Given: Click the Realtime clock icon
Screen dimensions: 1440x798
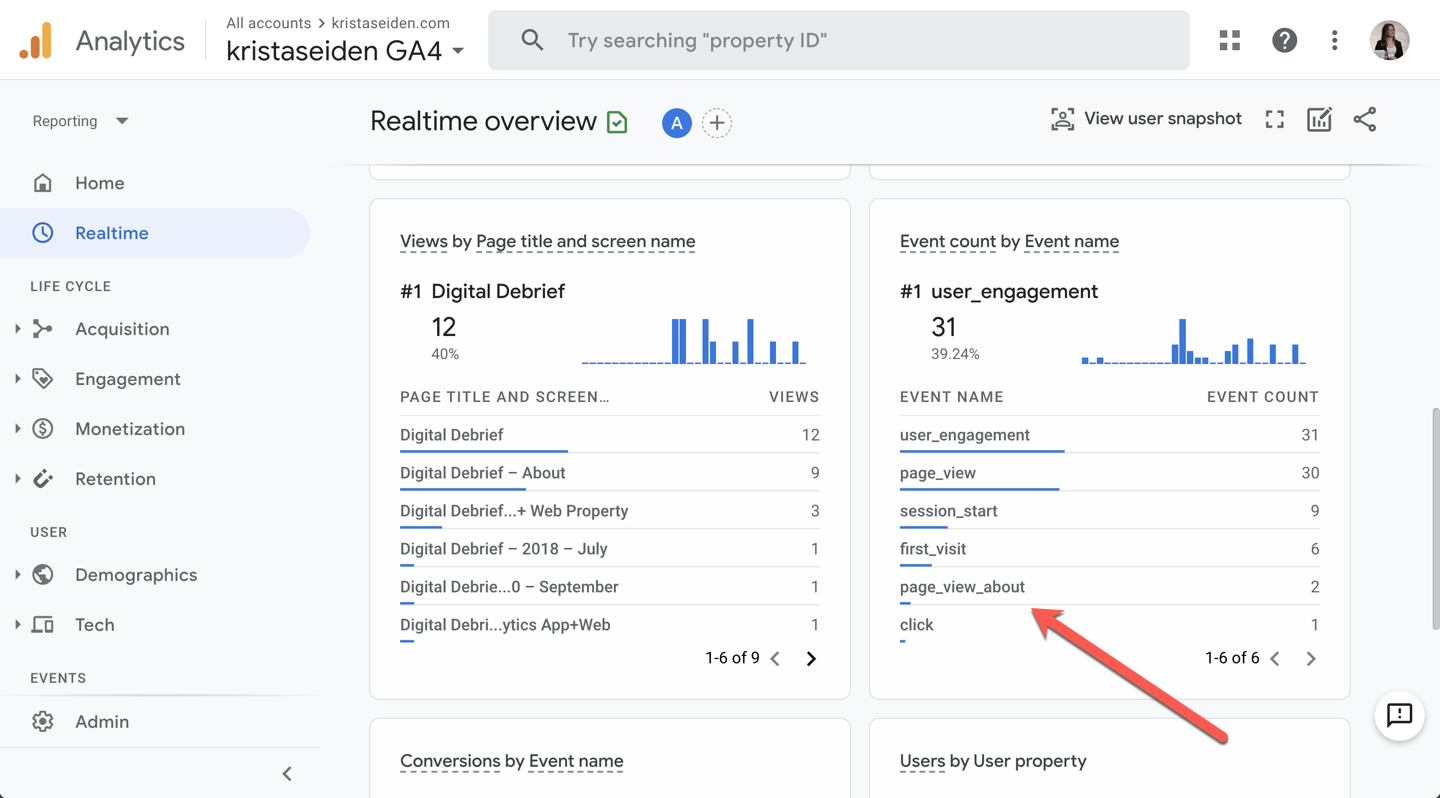Looking at the screenshot, I should (x=42, y=233).
